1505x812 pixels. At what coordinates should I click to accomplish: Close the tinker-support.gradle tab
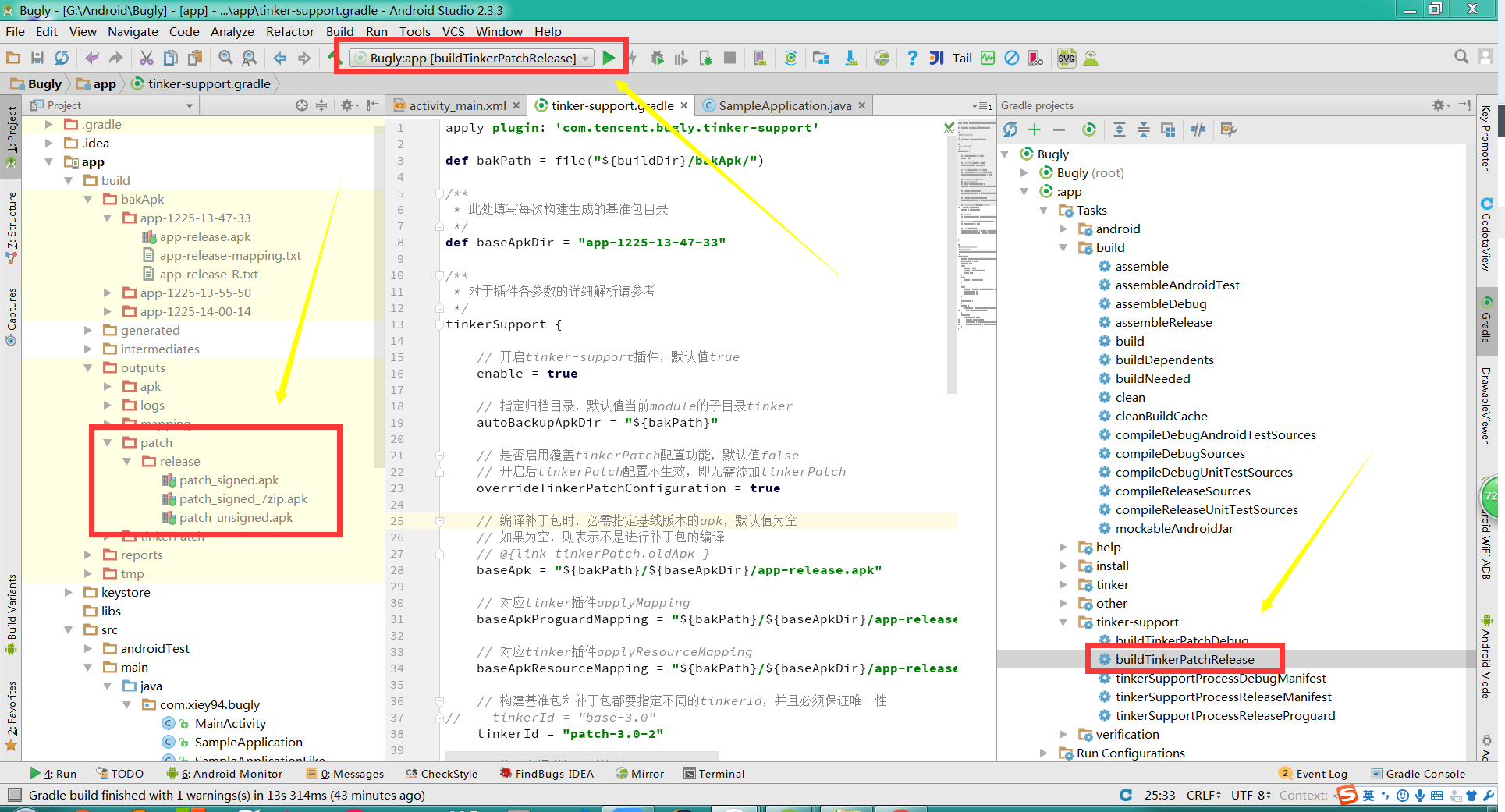684,105
